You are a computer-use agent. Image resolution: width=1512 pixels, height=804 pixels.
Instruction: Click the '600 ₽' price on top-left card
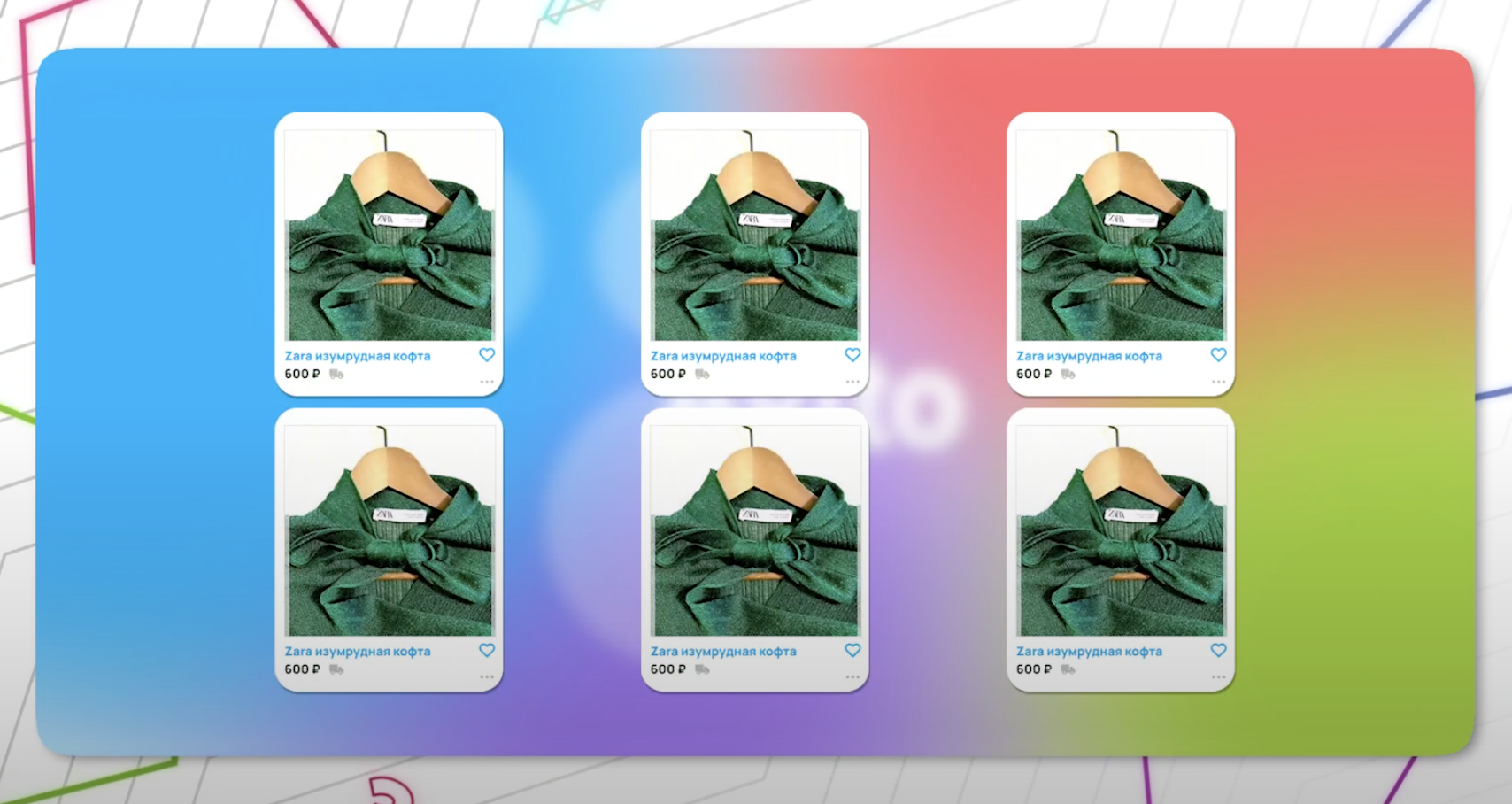[x=302, y=374]
